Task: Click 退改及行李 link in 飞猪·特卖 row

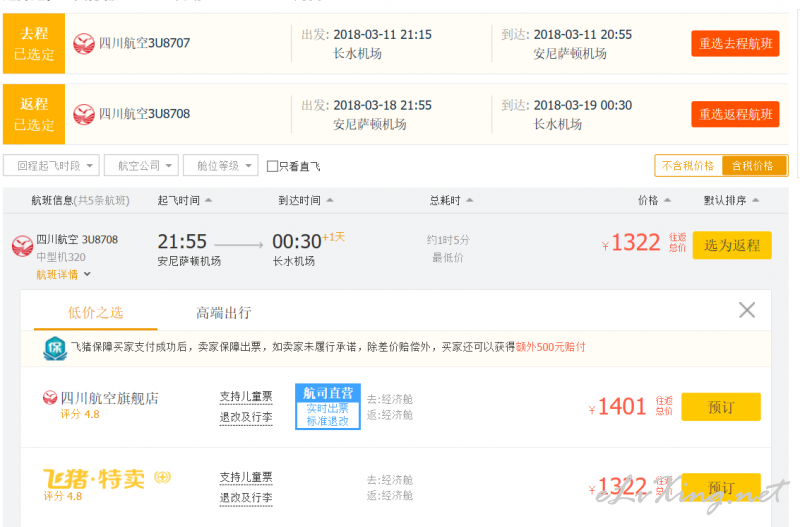Action: [x=246, y=498]
